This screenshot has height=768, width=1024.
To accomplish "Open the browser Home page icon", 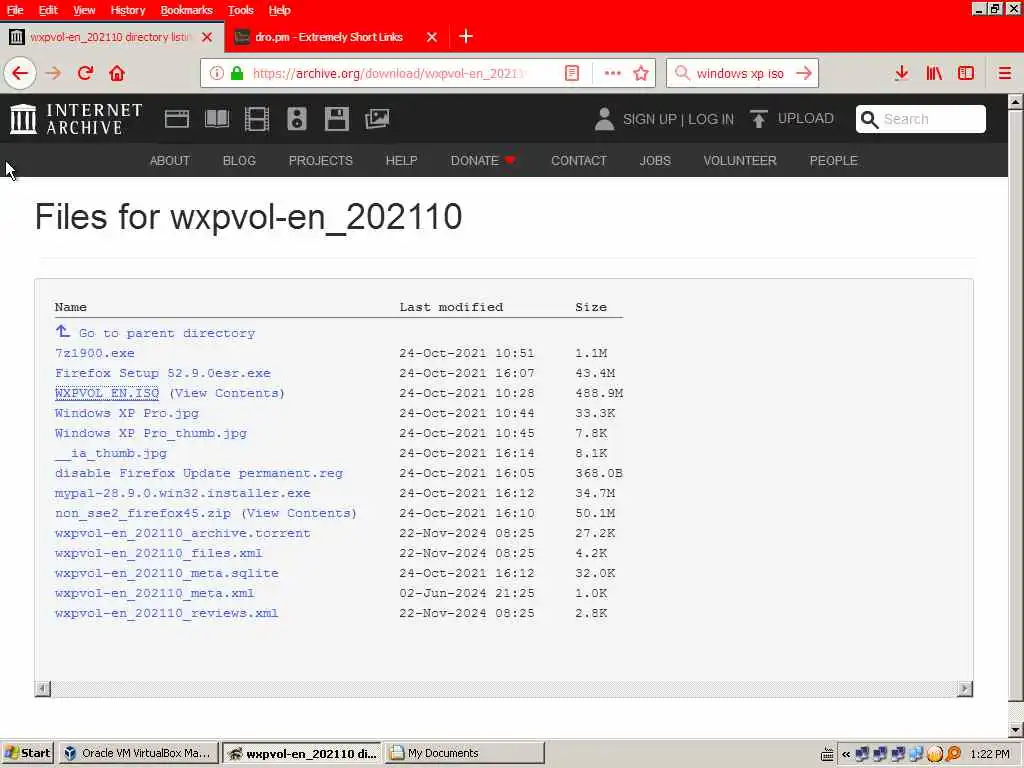I will click(117, 73).
